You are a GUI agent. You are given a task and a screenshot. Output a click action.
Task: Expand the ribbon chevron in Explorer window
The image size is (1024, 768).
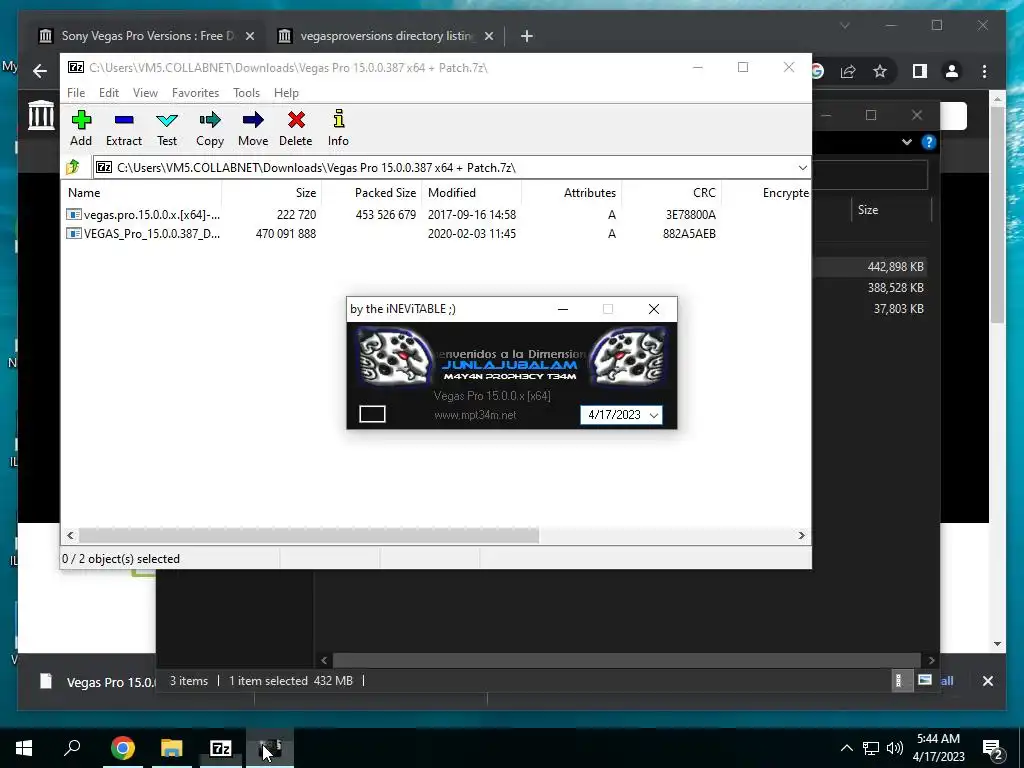point(906,142)
